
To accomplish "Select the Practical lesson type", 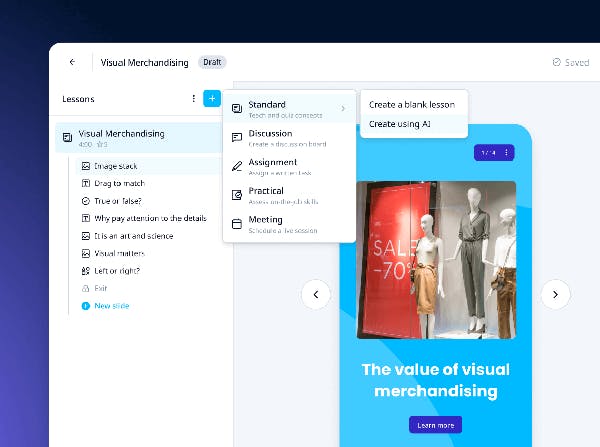I will click(x=290, y=195).
